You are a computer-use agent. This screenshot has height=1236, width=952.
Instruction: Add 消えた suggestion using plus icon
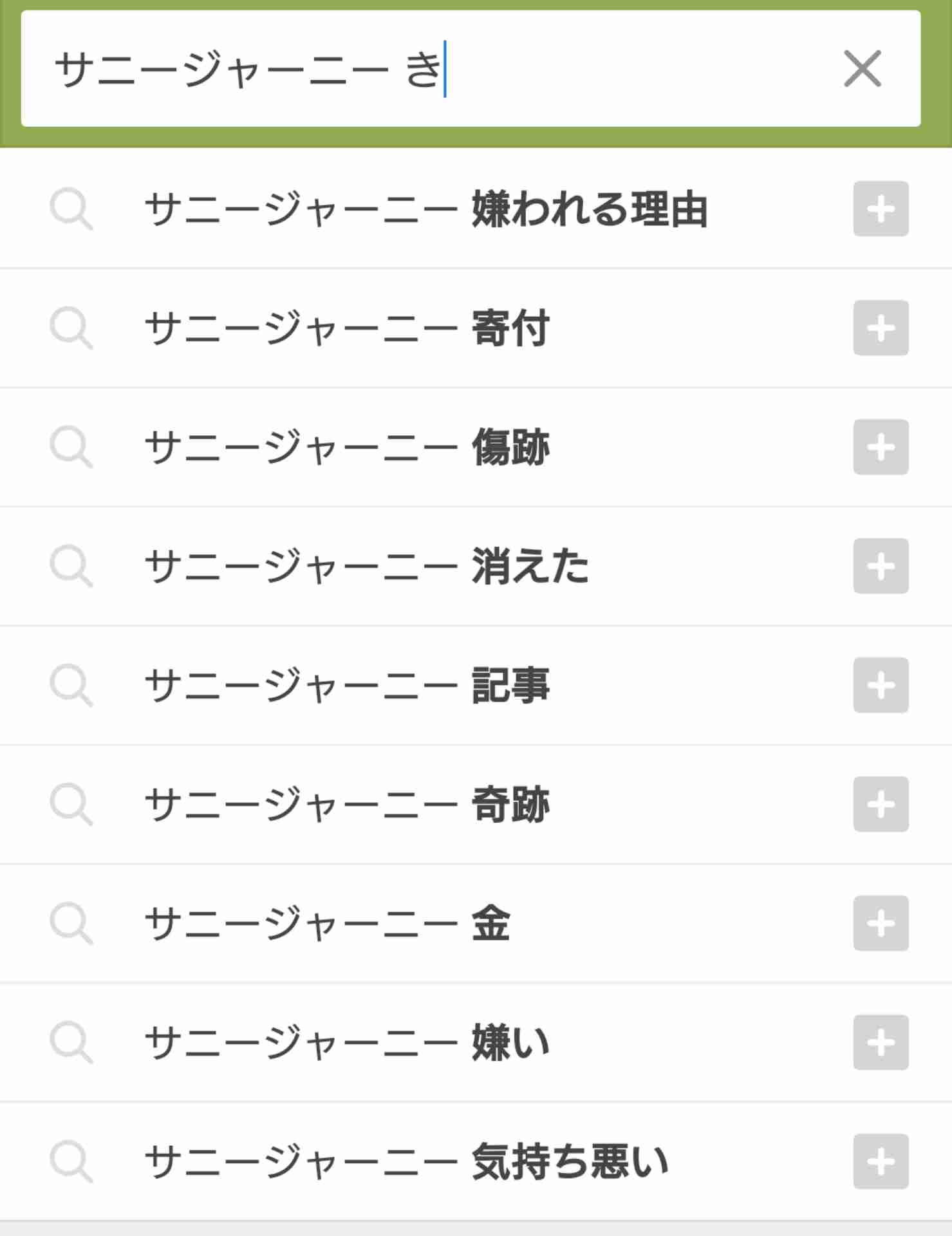881,566
